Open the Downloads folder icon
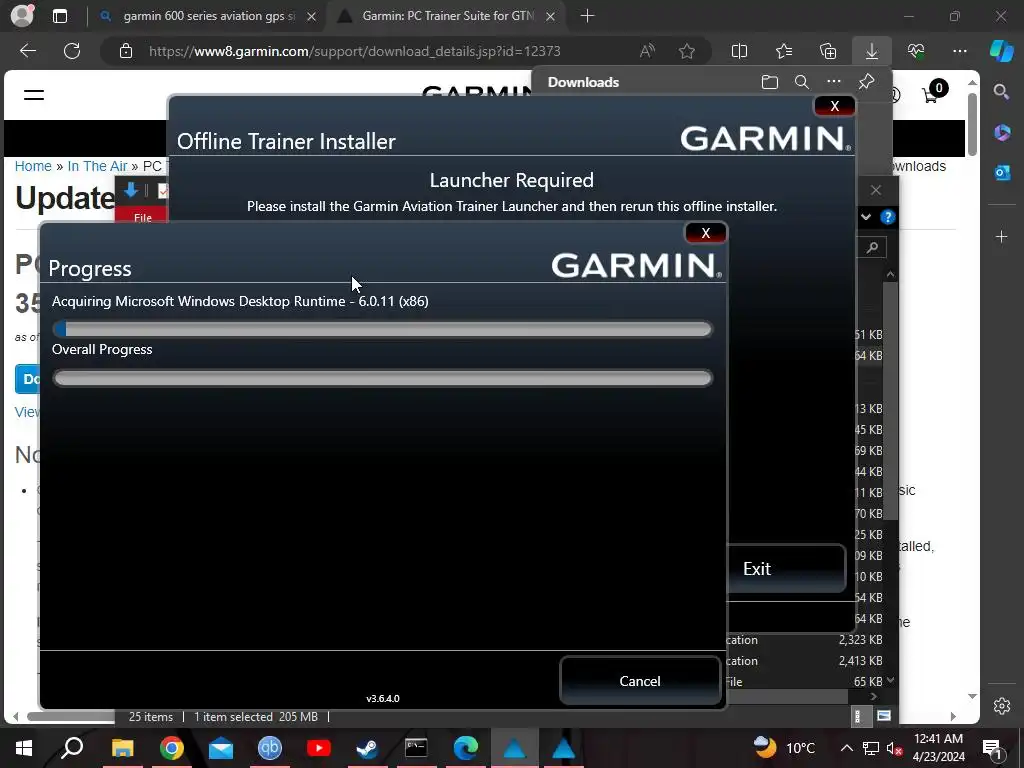This screenshot has width=1024, height=768. coord(770,82)
